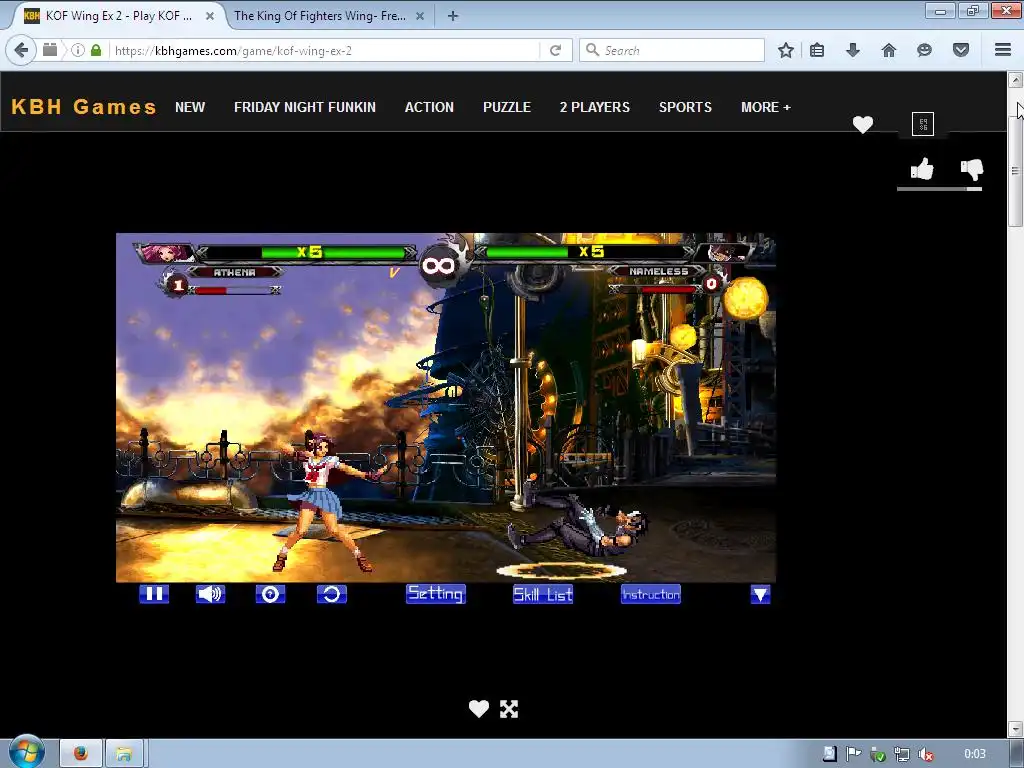This screenshot has height=768, width=1024.
Task: Click the Pocket save icon
Action: 961,50
